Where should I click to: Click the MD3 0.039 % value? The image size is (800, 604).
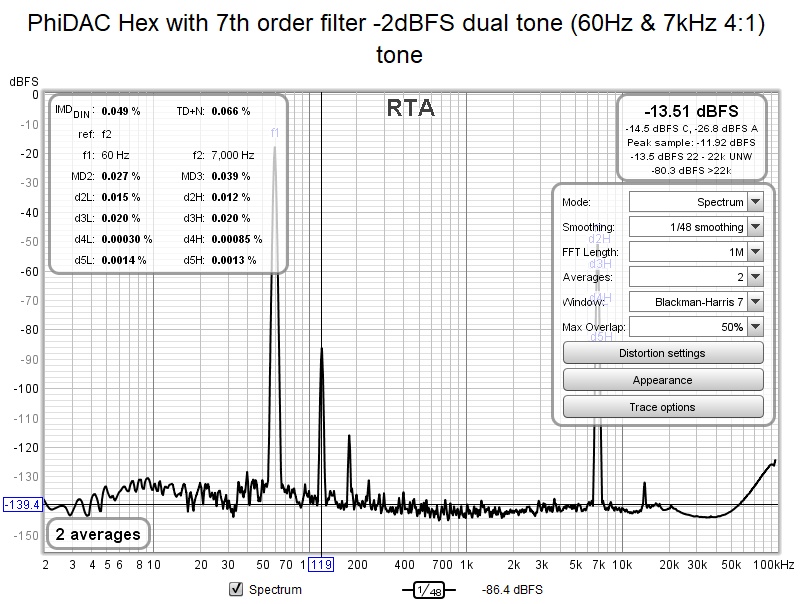(x=231, y=176)
